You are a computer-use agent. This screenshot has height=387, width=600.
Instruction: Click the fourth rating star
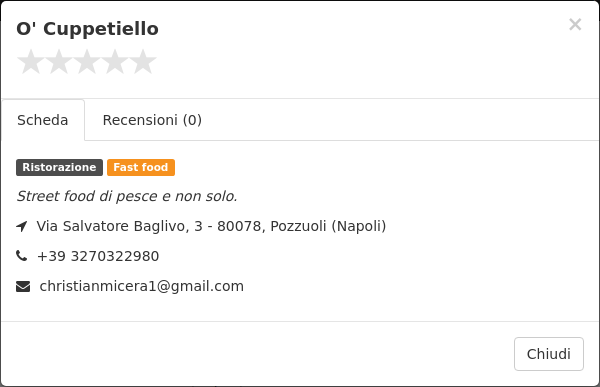pos(115,62)
